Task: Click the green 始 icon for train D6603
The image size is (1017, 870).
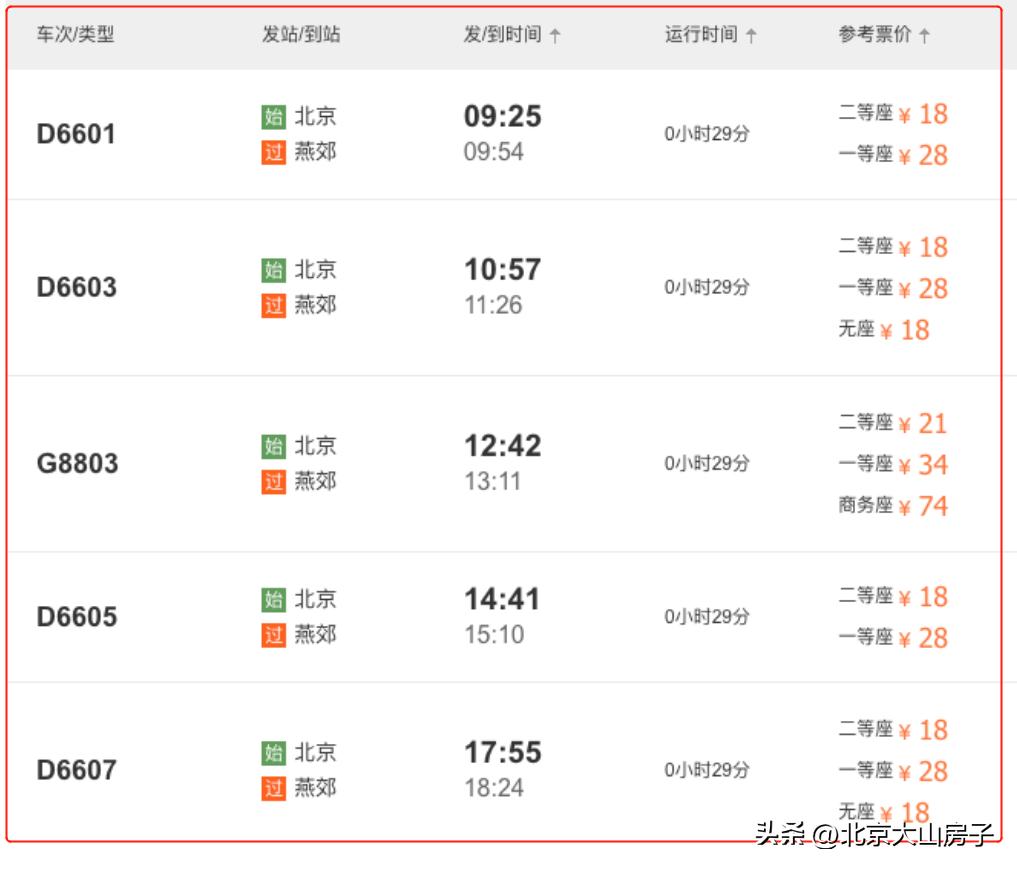Action: point(273,270)
